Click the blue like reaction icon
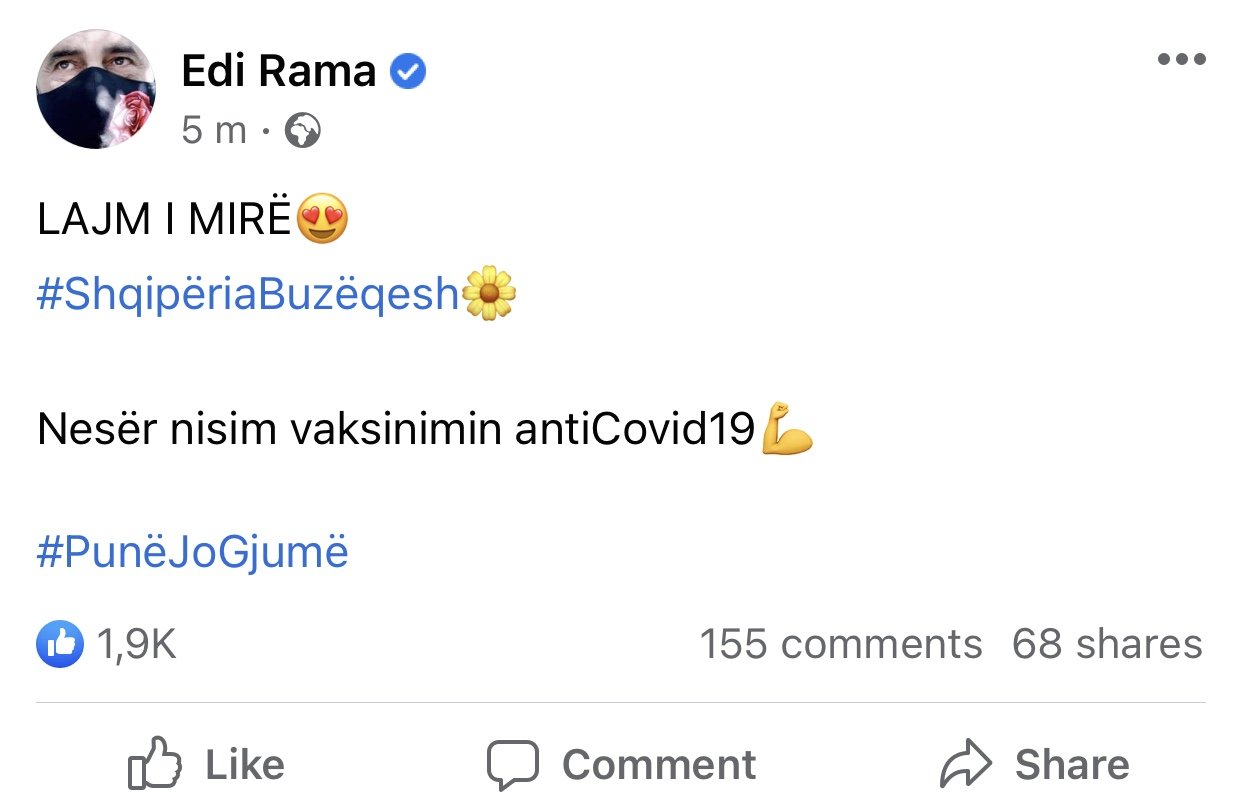Screen dimensions: 1242x795 coord(60,645)
